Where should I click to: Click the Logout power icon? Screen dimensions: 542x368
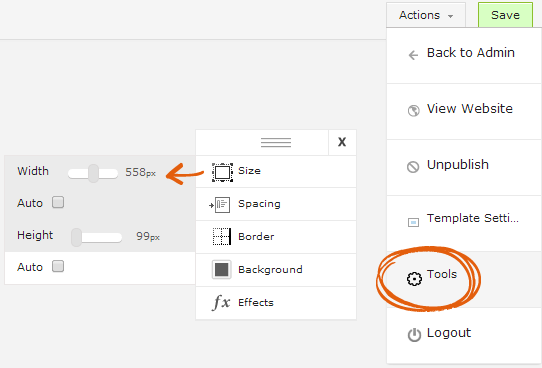coord(414,334)
